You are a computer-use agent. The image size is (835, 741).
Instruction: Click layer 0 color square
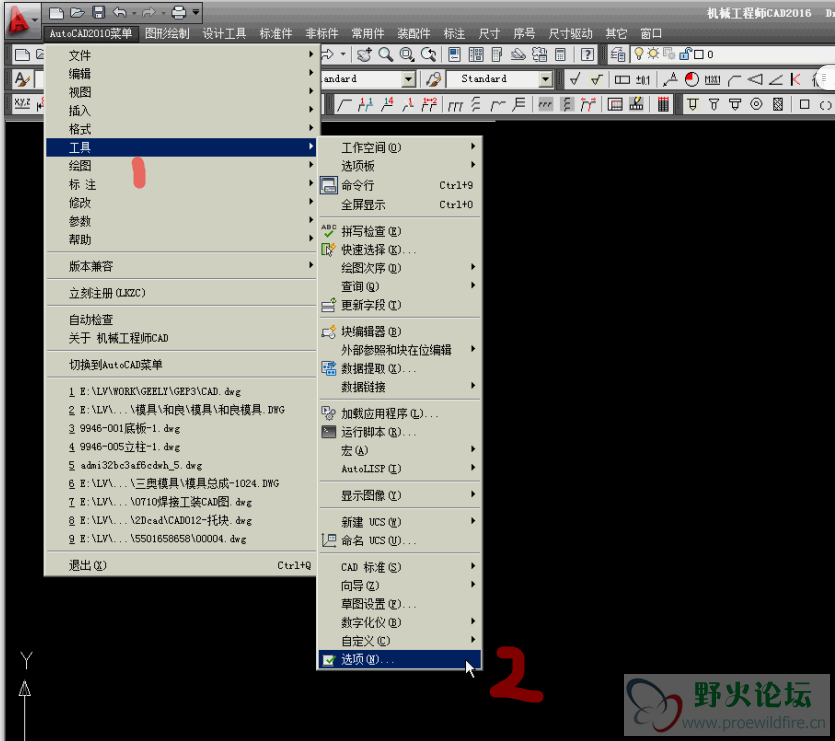pyautogui.click(x=699, y=54)
